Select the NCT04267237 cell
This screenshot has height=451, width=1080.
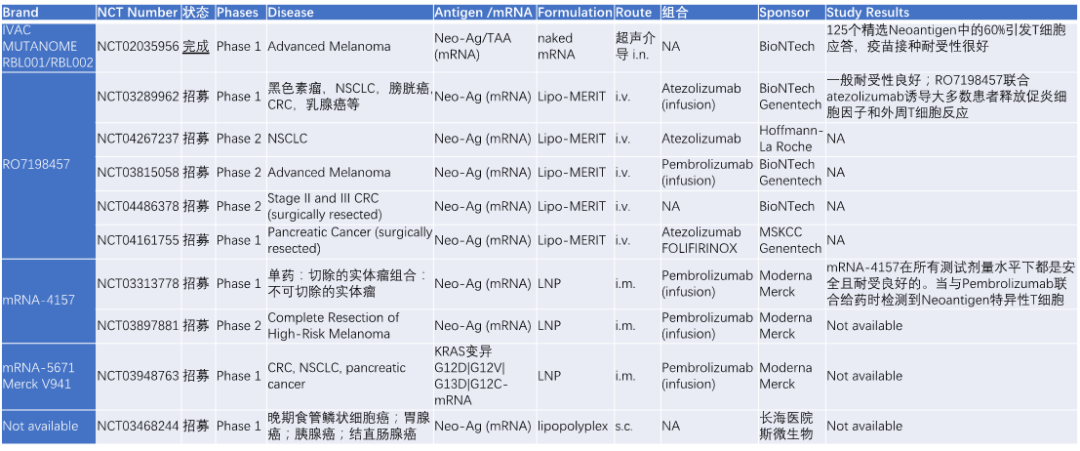137,139
